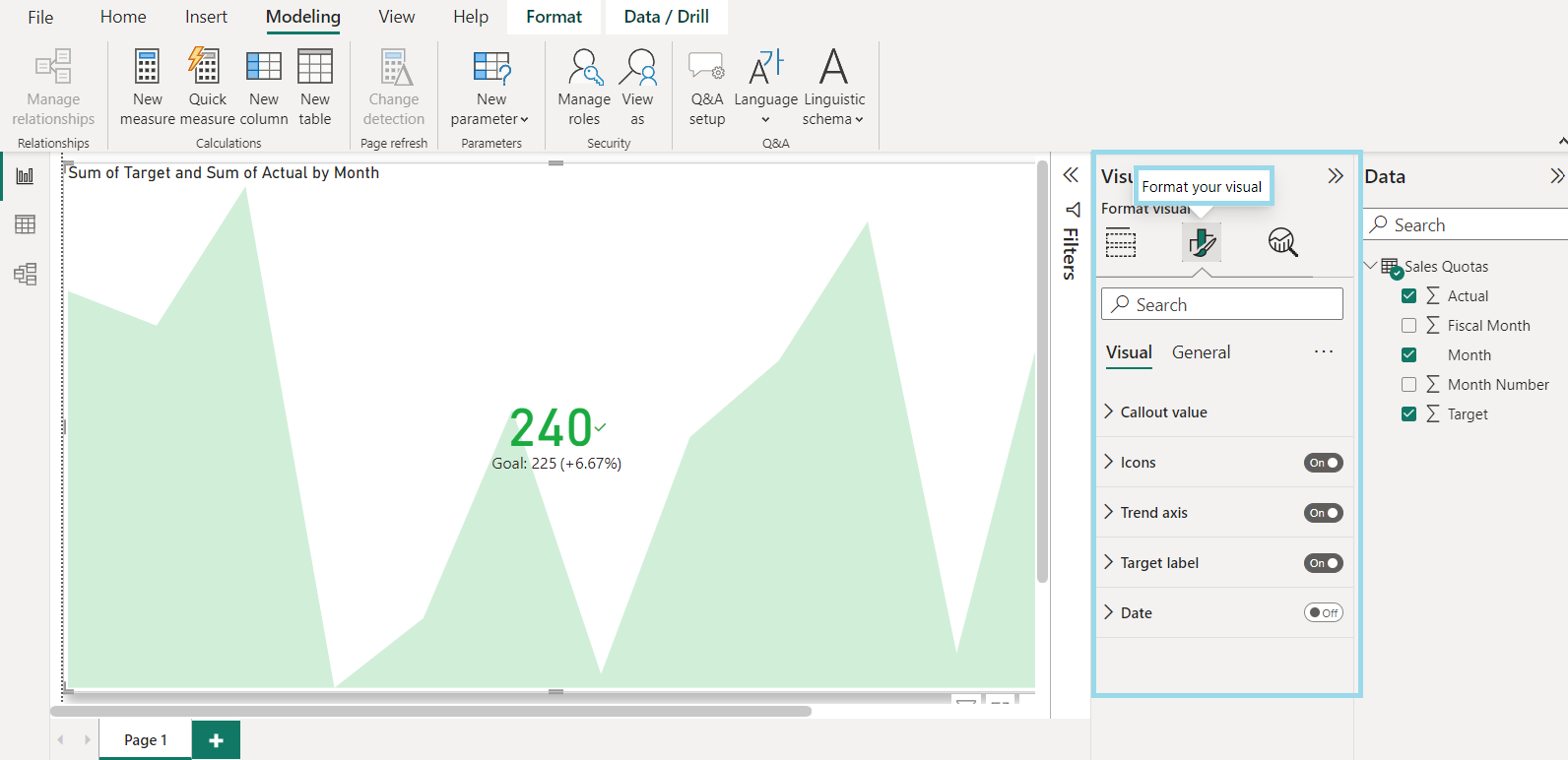This screenshot has width=1568, height=760.
Task: Select Build visual icon
Action: tap(1121, 242)
